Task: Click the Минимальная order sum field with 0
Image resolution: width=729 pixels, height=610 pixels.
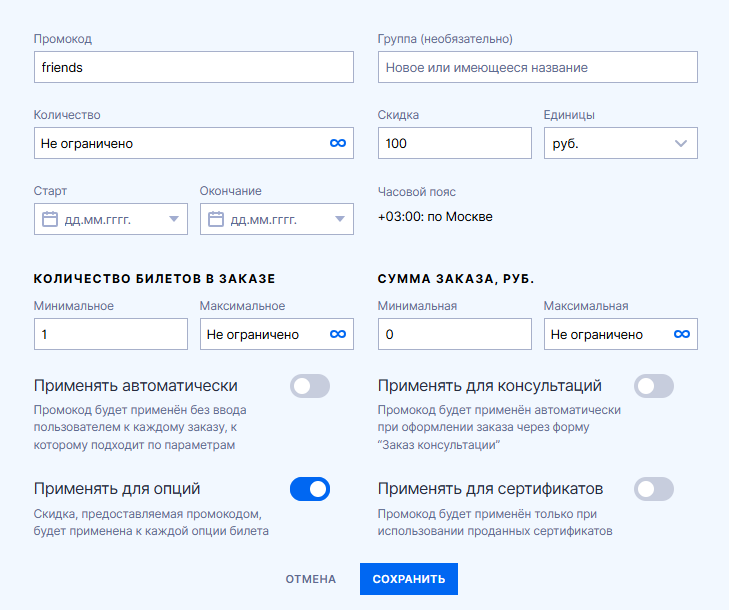Action: (x=455, y=334)
